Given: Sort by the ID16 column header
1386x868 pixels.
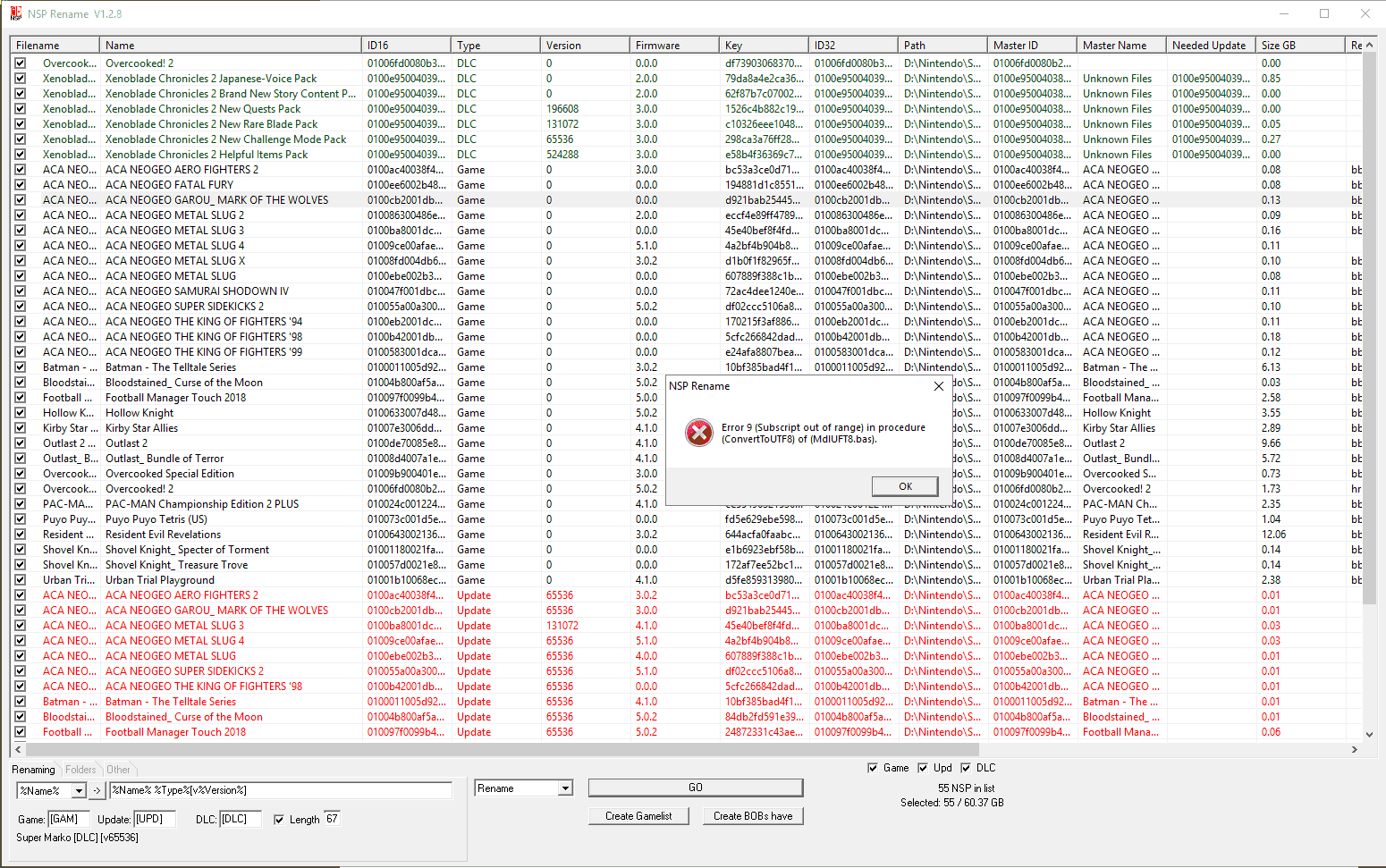Looking at the screenshot, I should 407,46.
